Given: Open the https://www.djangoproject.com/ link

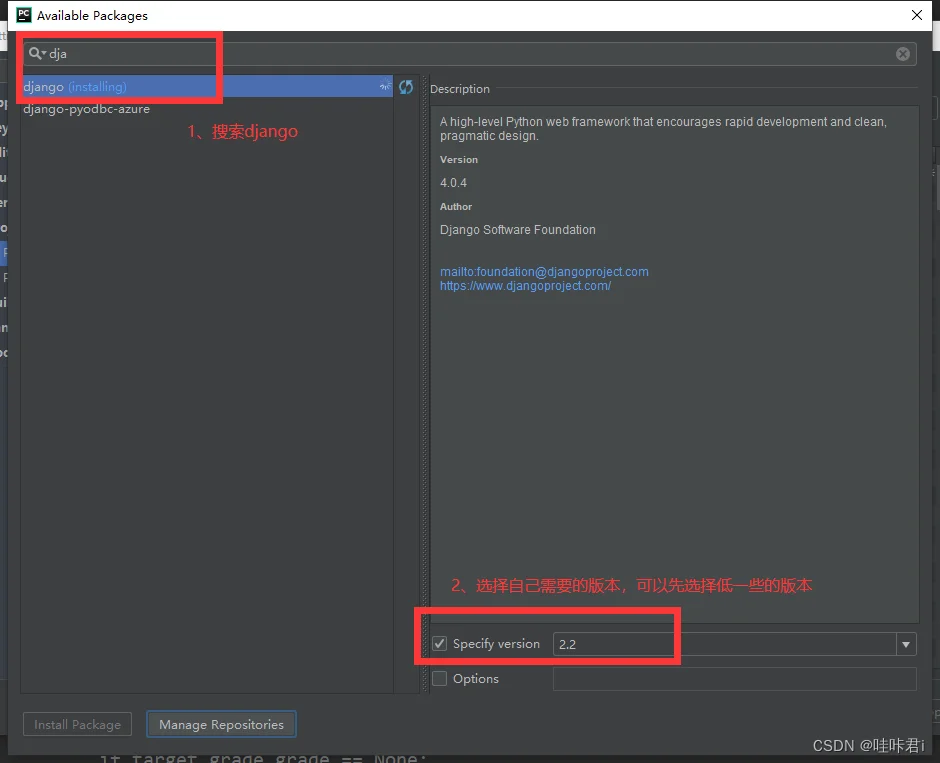Looking at the screenshot, I should coord(525,286).
